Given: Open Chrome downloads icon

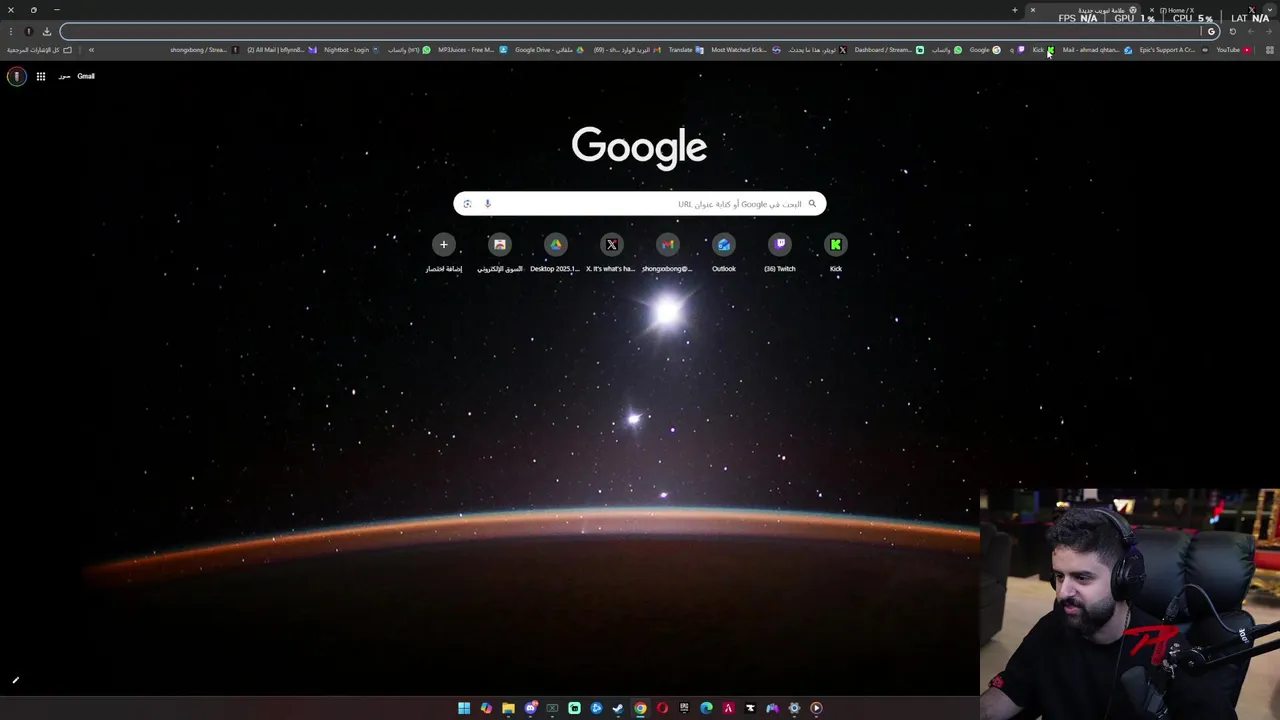Looking at the screenshot, I should (x=46, y=31).
